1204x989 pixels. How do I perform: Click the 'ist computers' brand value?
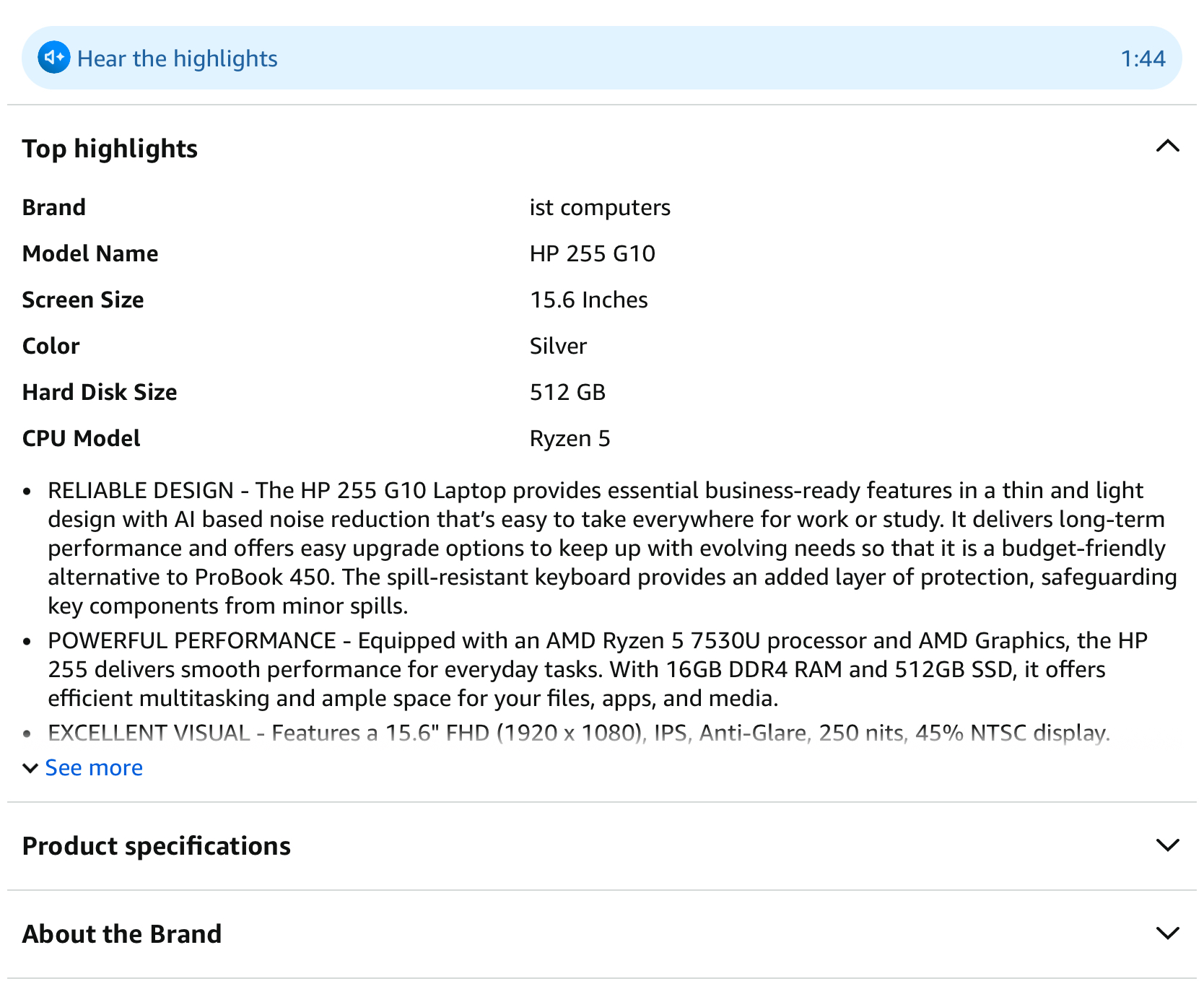coord(600,208)
